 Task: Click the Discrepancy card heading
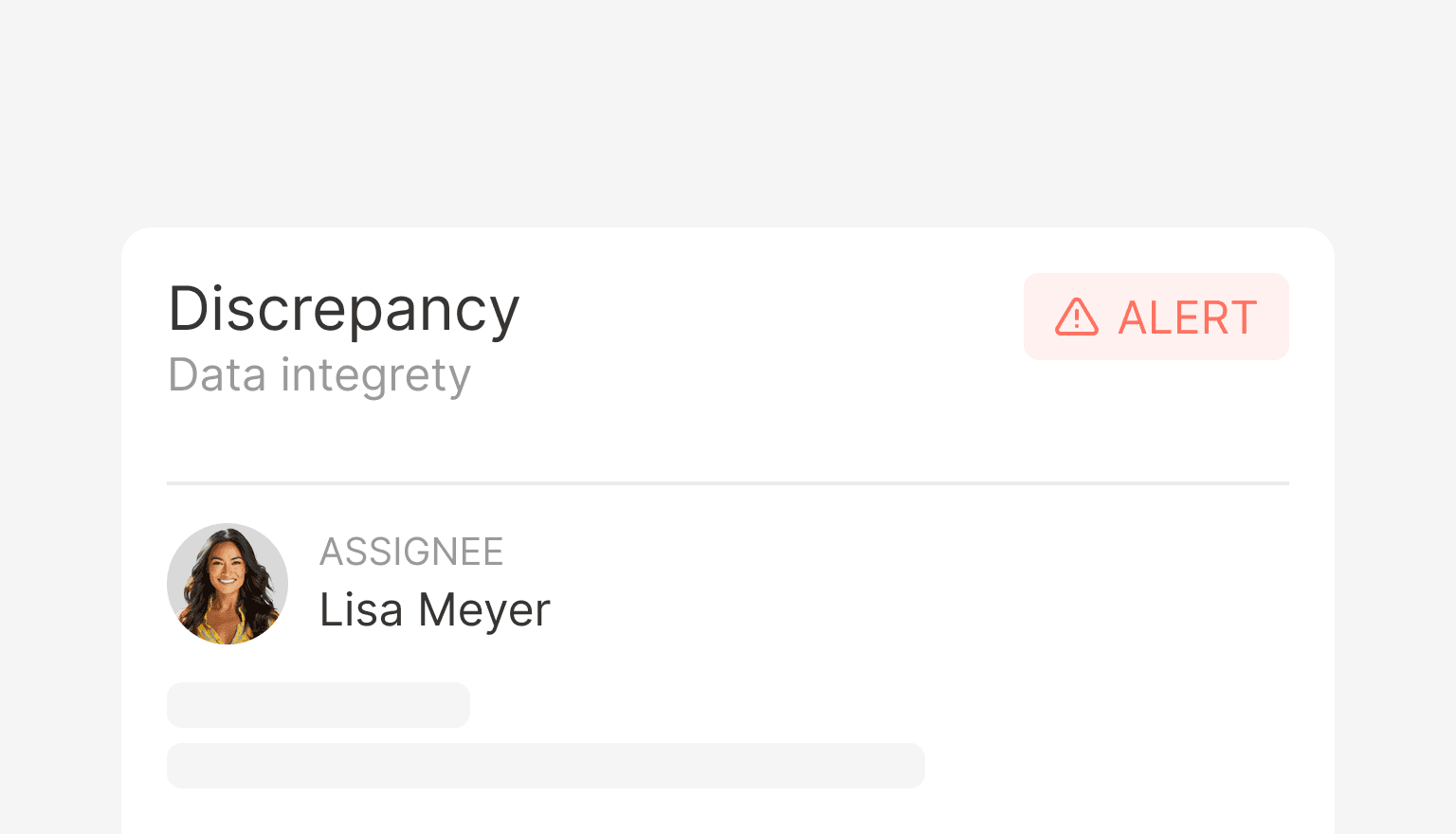pos(343,310)
